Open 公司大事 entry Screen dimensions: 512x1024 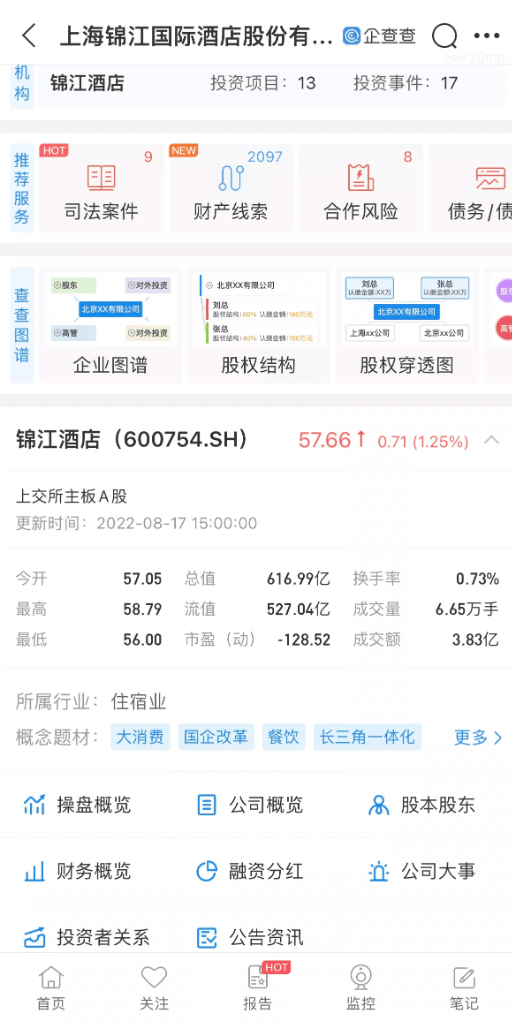[421, 871]
